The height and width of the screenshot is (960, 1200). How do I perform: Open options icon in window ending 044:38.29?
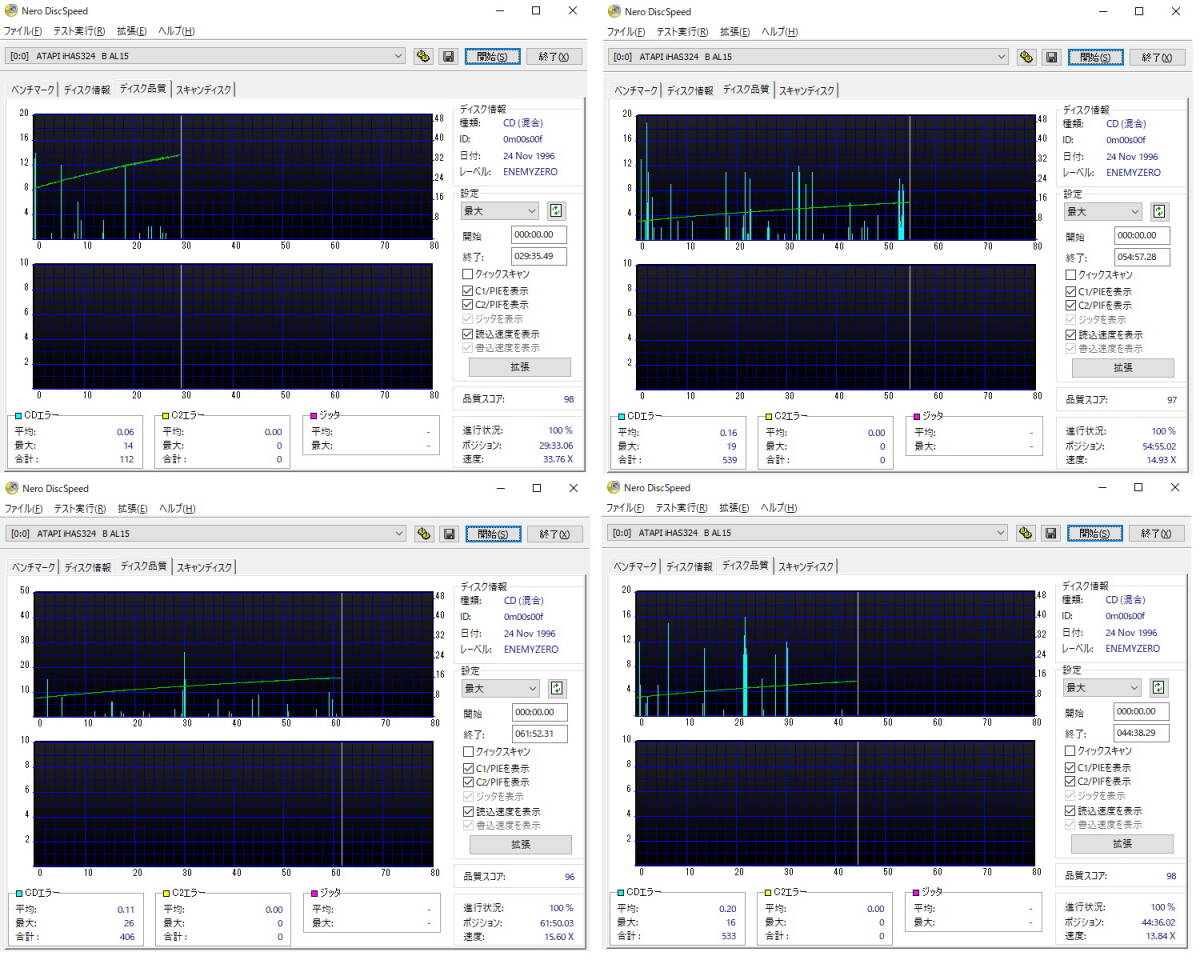pos(1026,533)
